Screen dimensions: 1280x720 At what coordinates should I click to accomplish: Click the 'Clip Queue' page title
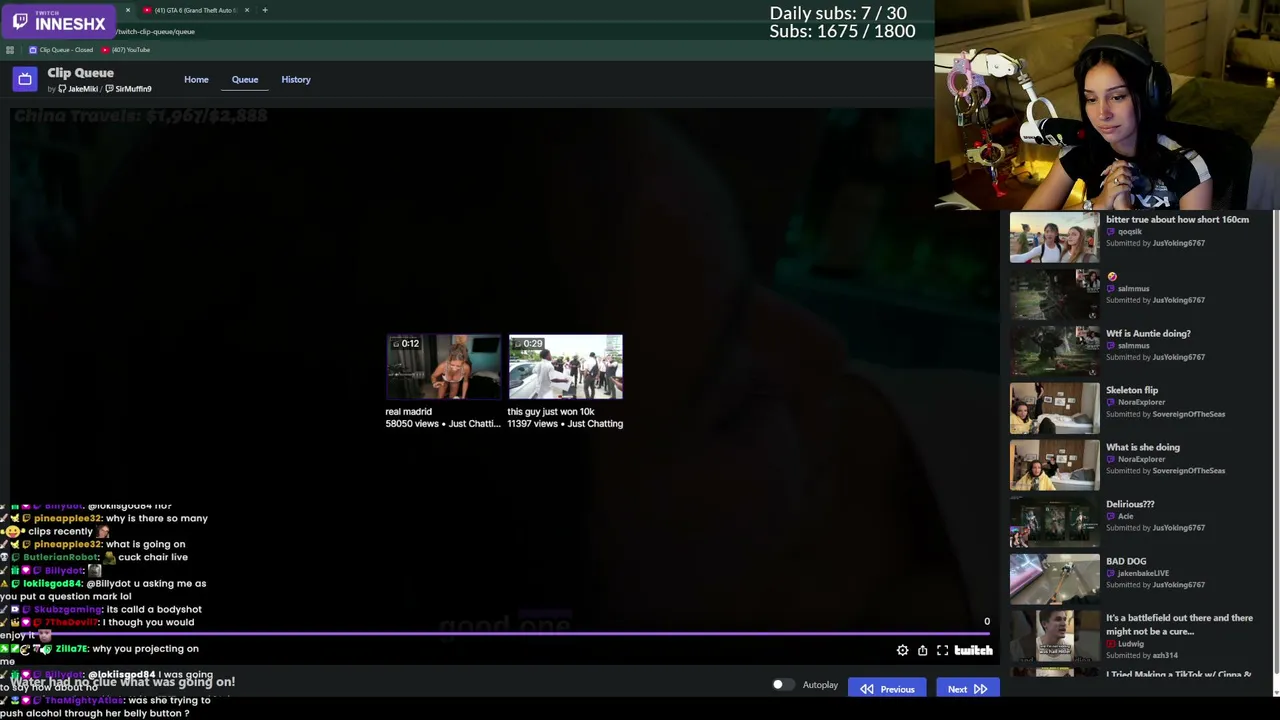click(x=80, y=73)
